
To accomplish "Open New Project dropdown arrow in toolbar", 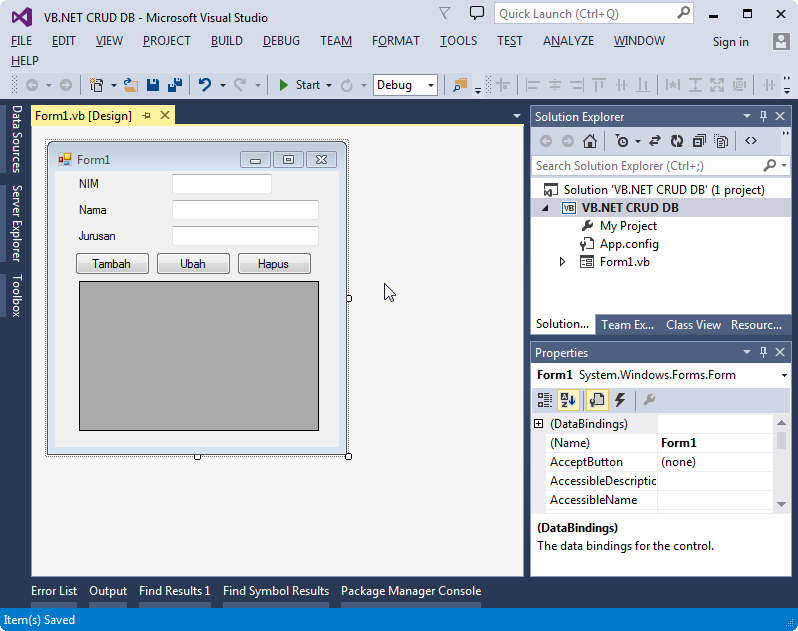I will click(113, 85).
